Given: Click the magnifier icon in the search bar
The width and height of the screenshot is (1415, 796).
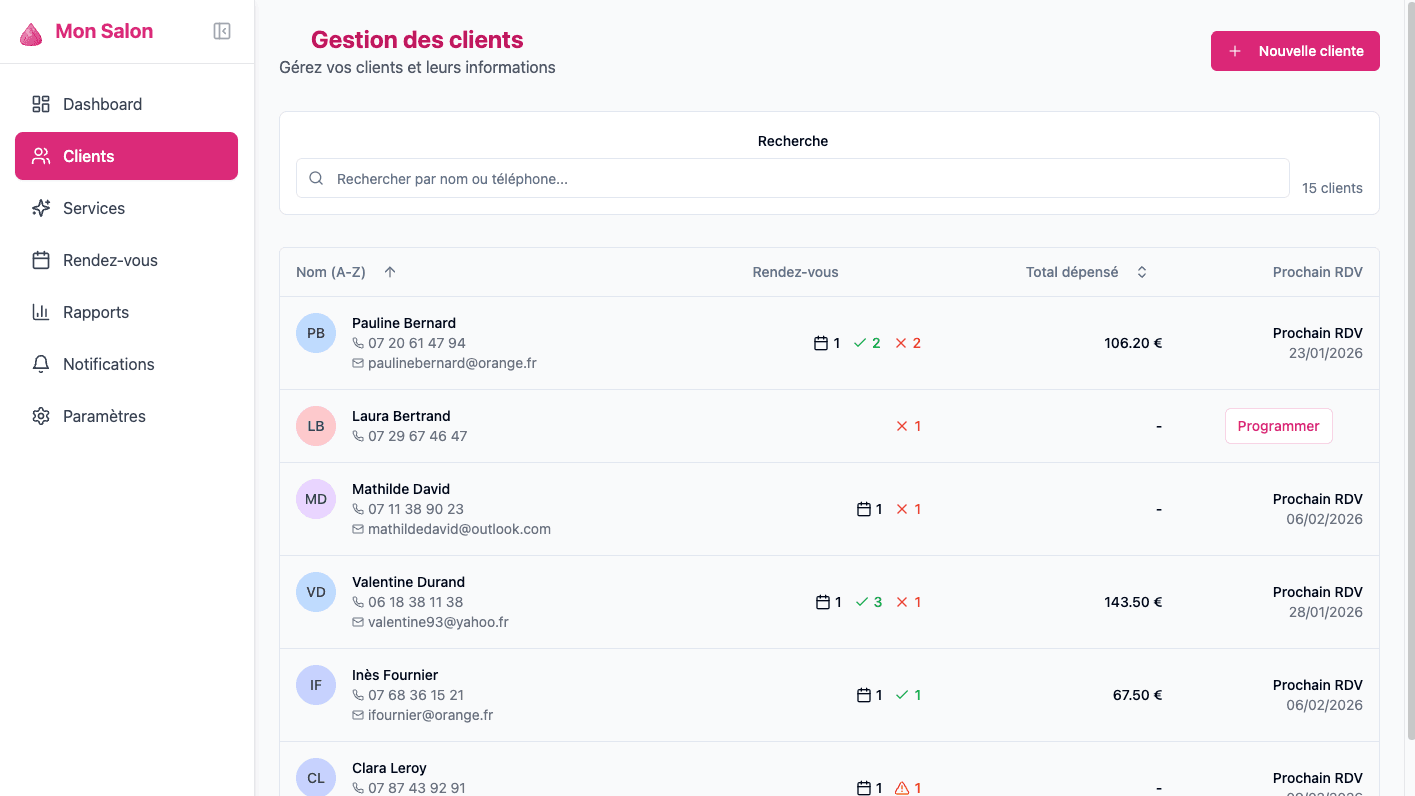Looking at the screenshot, I should (316, 177).
